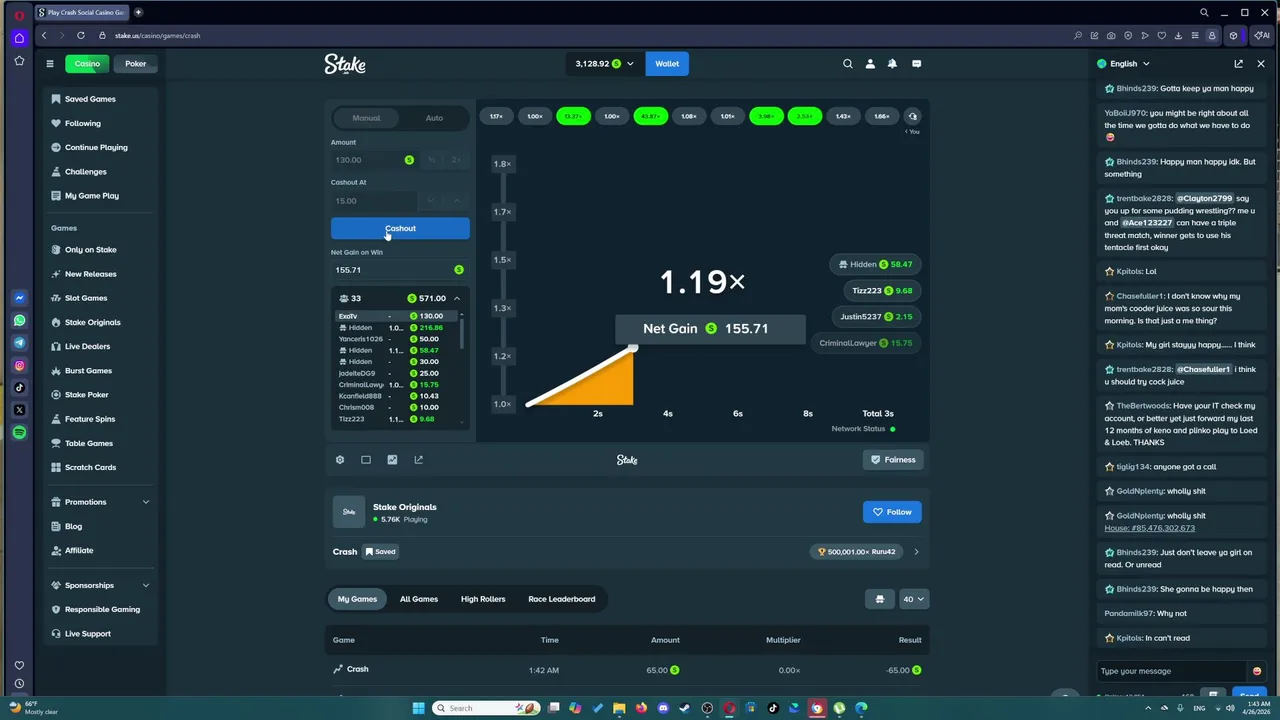Viewport: 1280px width, 720px height.
Task: Open the hamburger sidebar menu
Action: point(49,64)
